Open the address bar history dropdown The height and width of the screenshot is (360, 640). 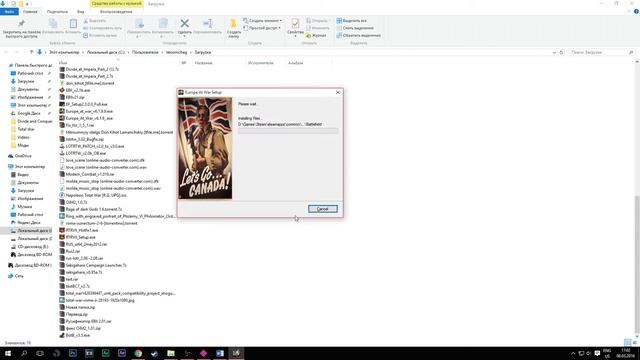coord(554,52)
